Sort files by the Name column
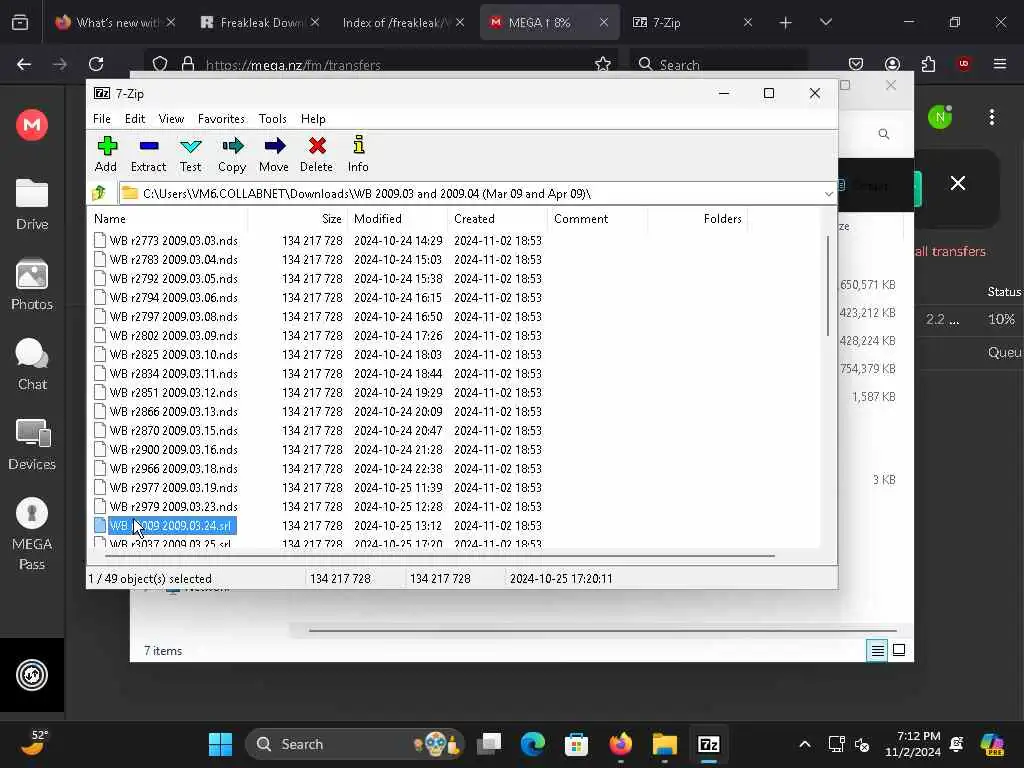 (x=168, y=219)
